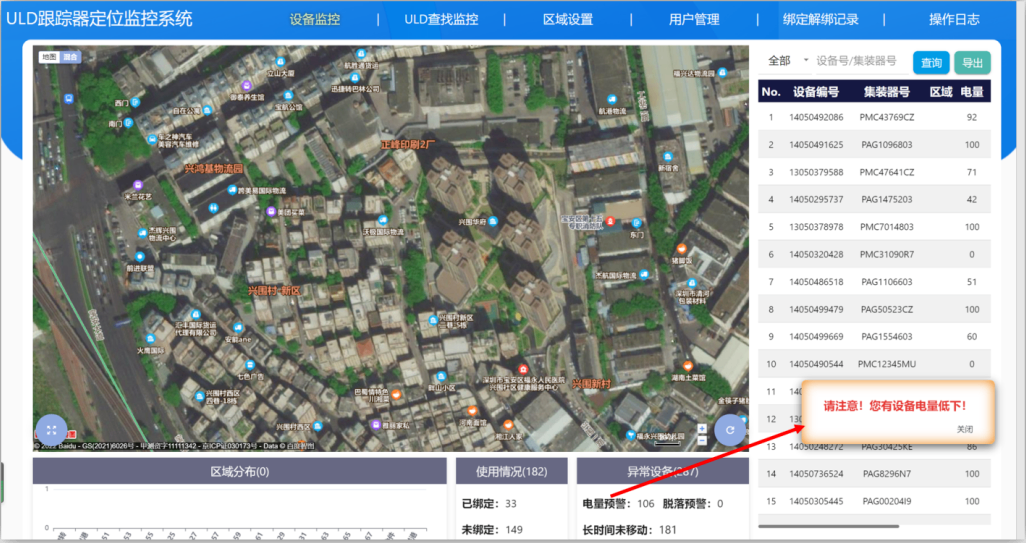Open the 全部 filter dropdown
Image resolution: width=1026 pixels, height=543 pixels.
(788, 61)
